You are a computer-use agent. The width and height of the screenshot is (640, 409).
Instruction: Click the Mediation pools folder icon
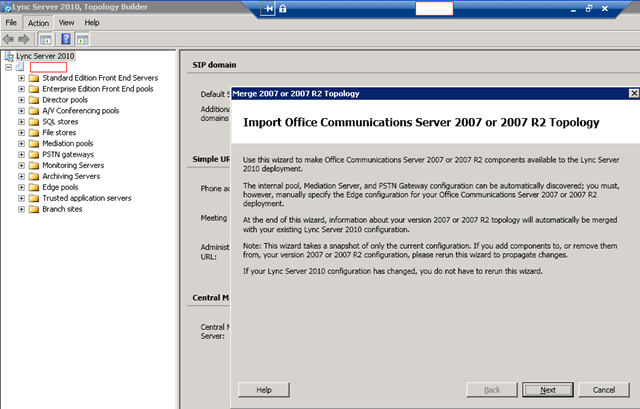click(34, 144)
